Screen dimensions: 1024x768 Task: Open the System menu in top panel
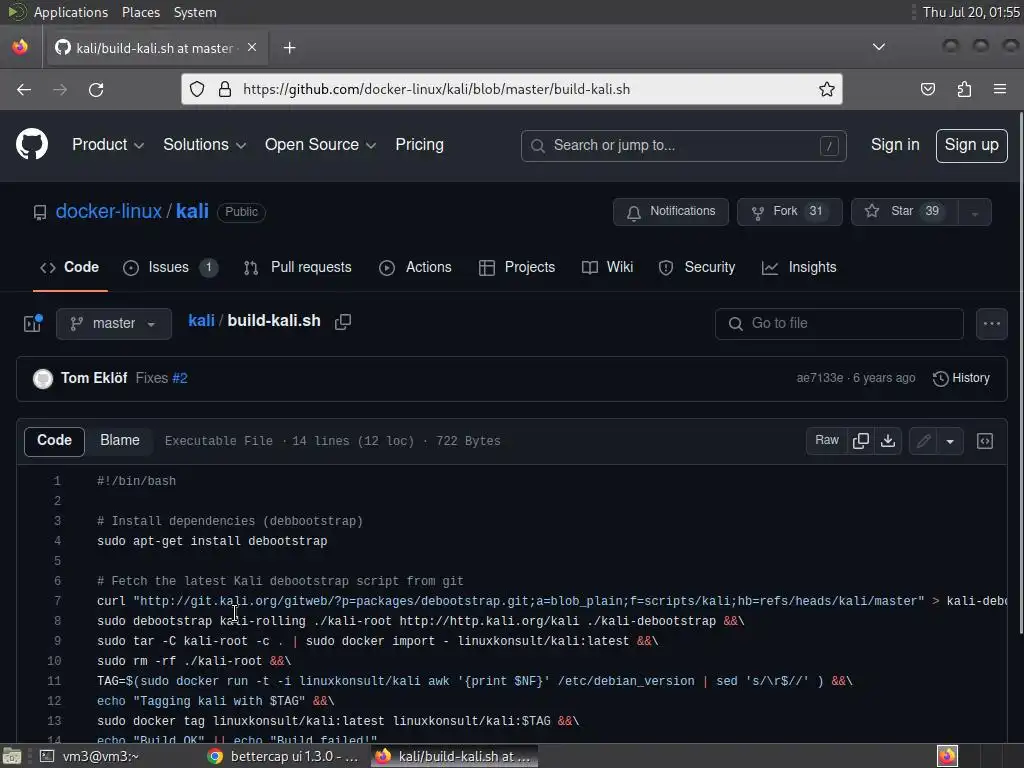pyautogui.click(x=195, y=12)
